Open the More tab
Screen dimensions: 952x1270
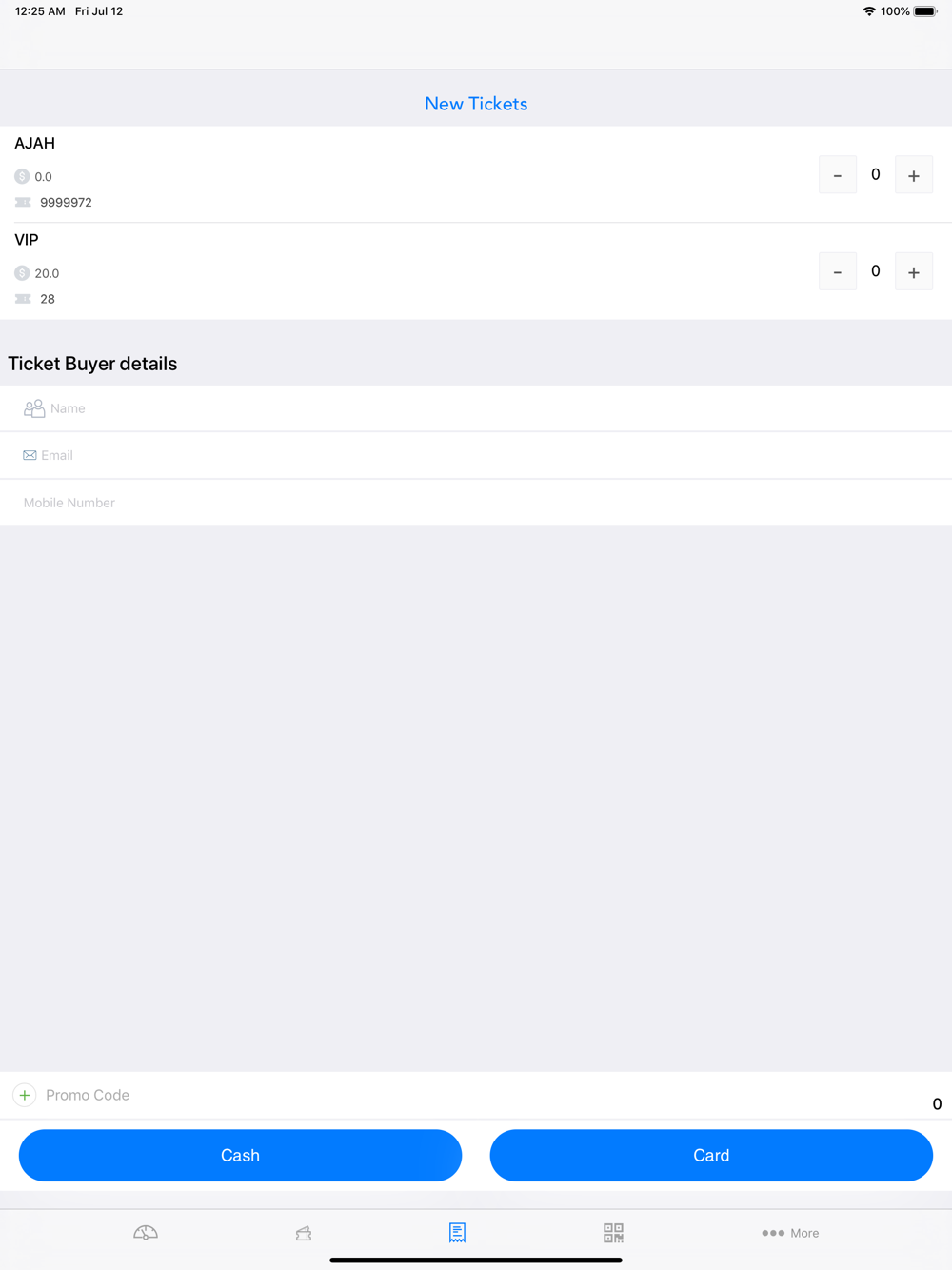point(790,1233)
